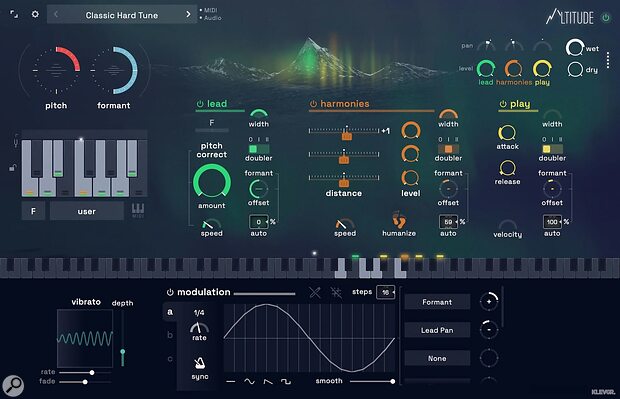Adjust the vibrato rate slider
620x399 pixels.
(x=85, y=372)
